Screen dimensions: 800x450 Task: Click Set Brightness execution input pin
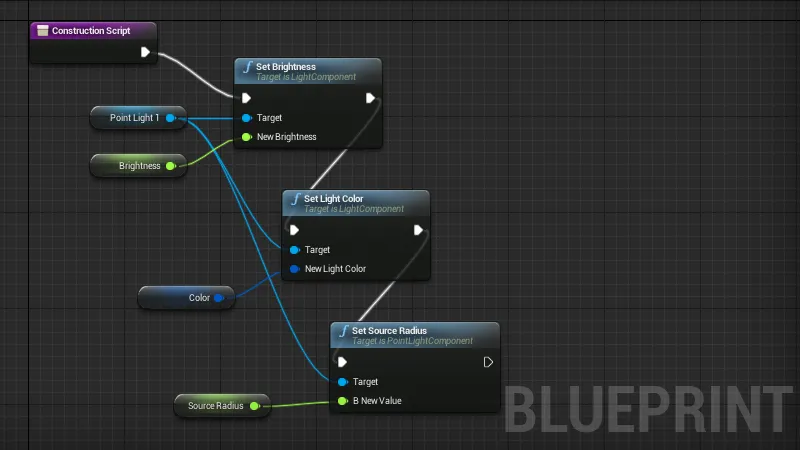246,98
